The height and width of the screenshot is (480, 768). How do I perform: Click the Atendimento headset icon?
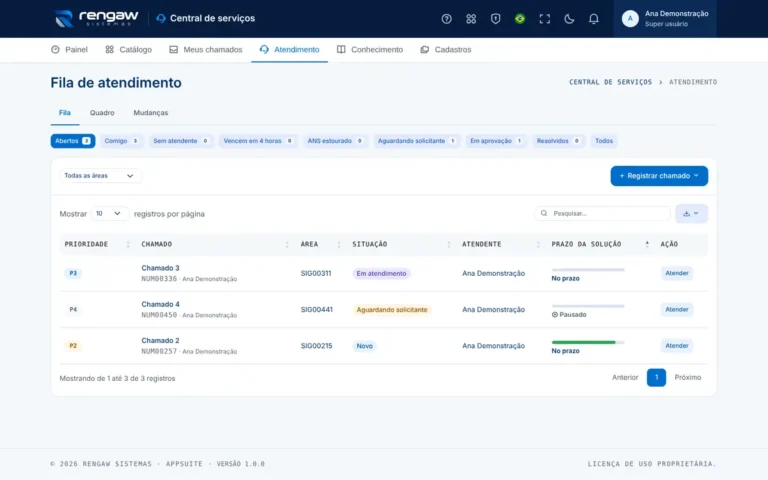(x=264, y=49)
